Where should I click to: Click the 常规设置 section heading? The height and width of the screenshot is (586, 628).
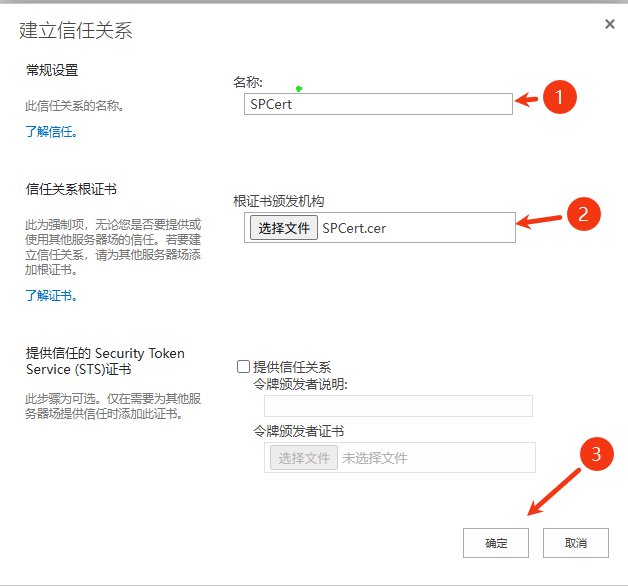(x=52, y=70)
